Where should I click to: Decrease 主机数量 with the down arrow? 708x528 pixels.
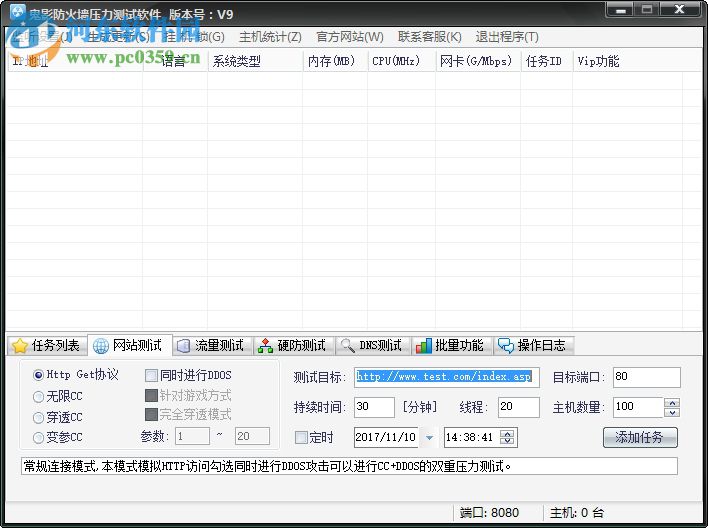point(672,412)
